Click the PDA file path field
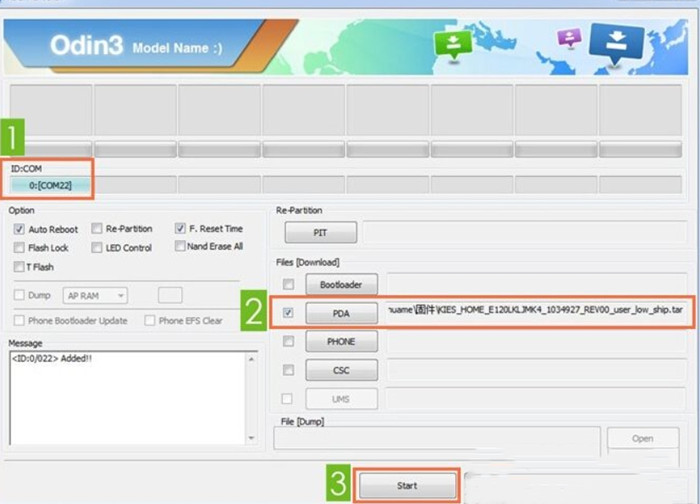Screen dimensions: 700x504 [536, 312]
